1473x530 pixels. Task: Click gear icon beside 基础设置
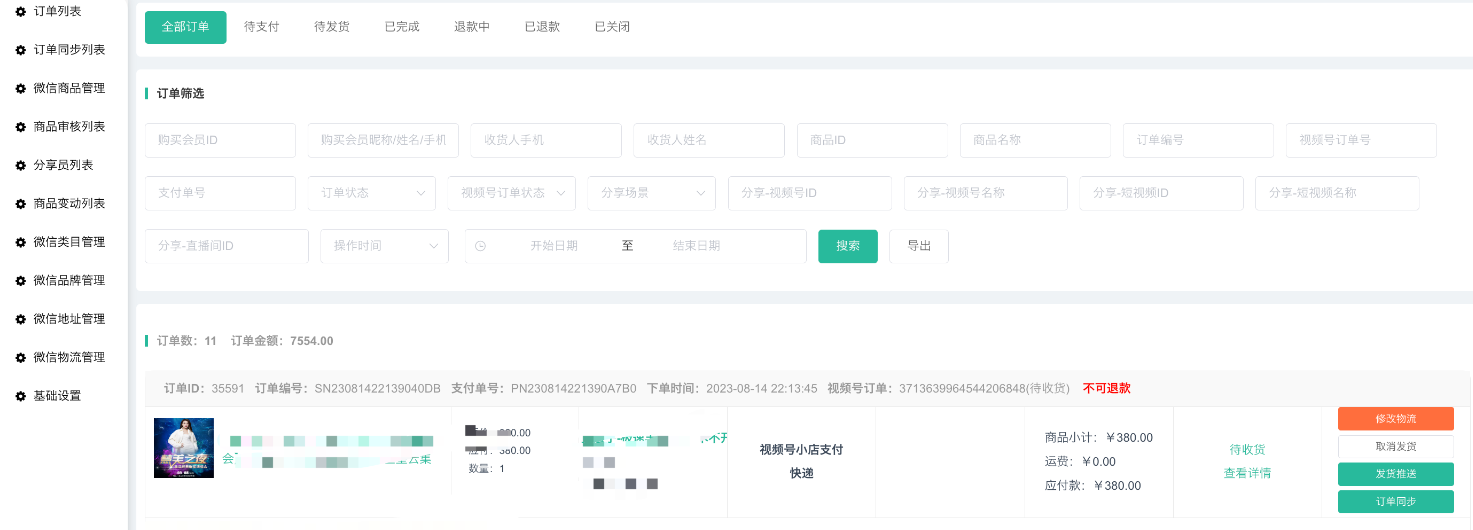point(20,396)
